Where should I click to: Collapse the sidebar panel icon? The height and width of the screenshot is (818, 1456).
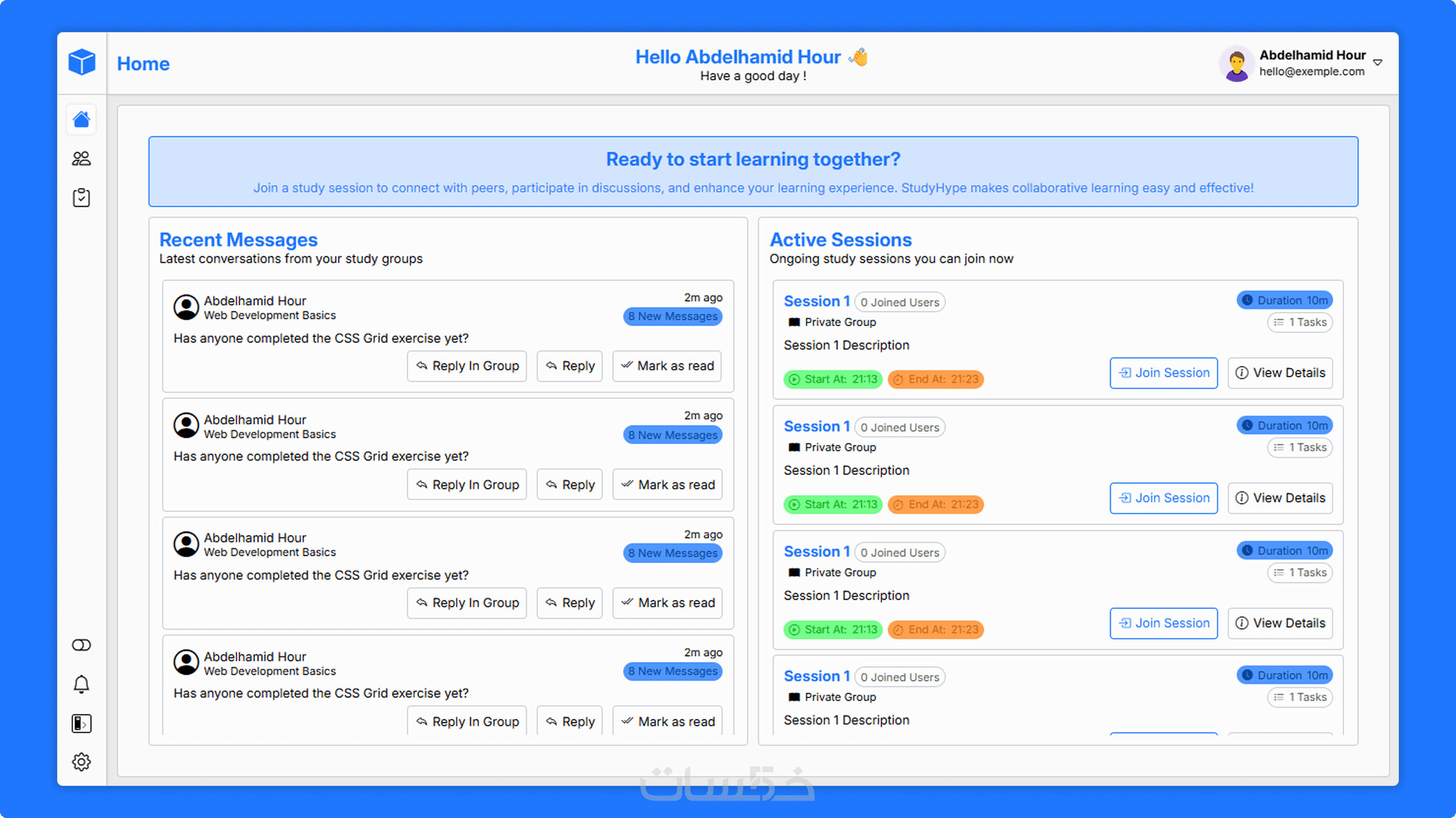pos(82,723)
